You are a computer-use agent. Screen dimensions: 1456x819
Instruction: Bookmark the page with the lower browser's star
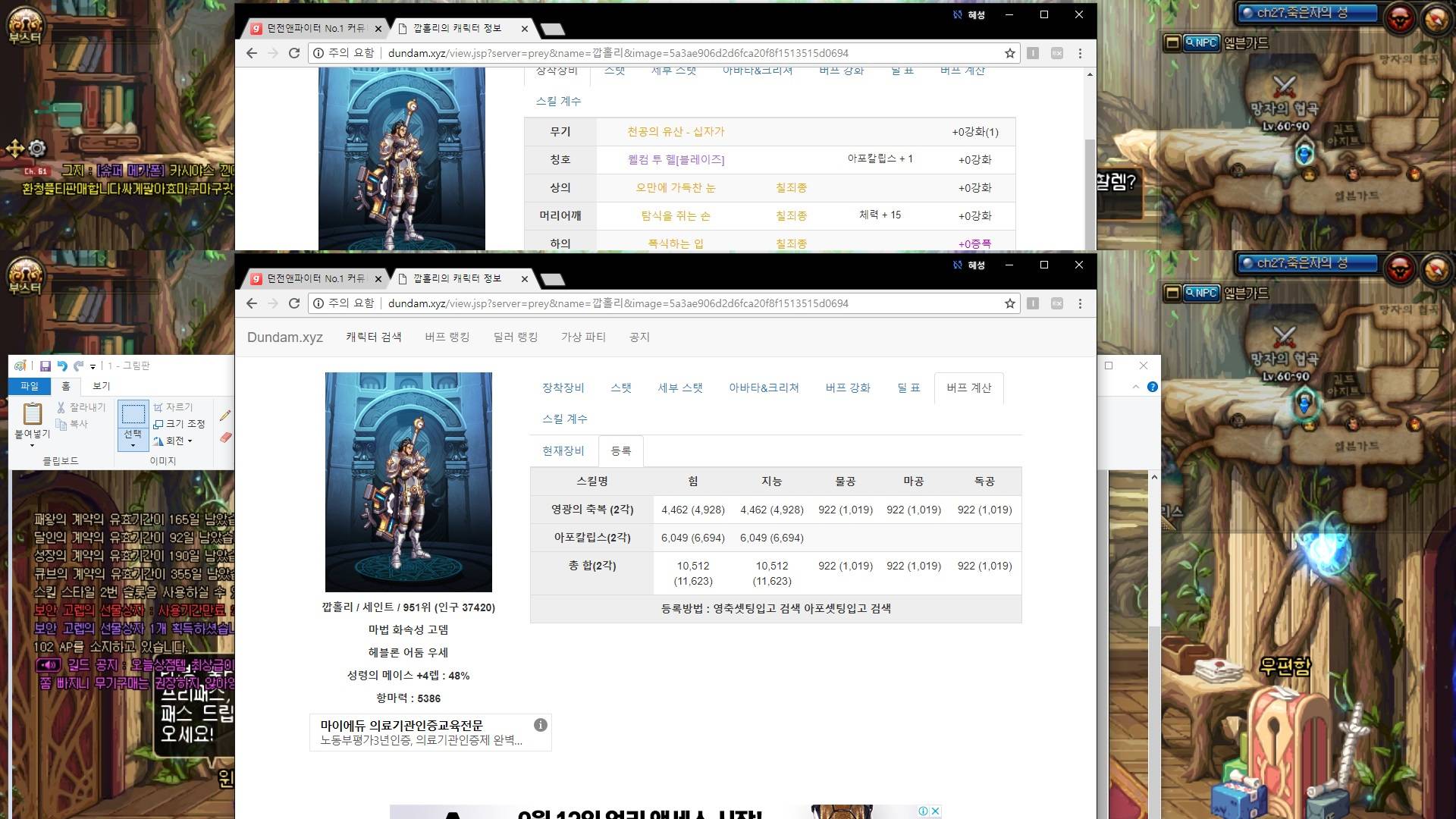tap(1009, 303)
